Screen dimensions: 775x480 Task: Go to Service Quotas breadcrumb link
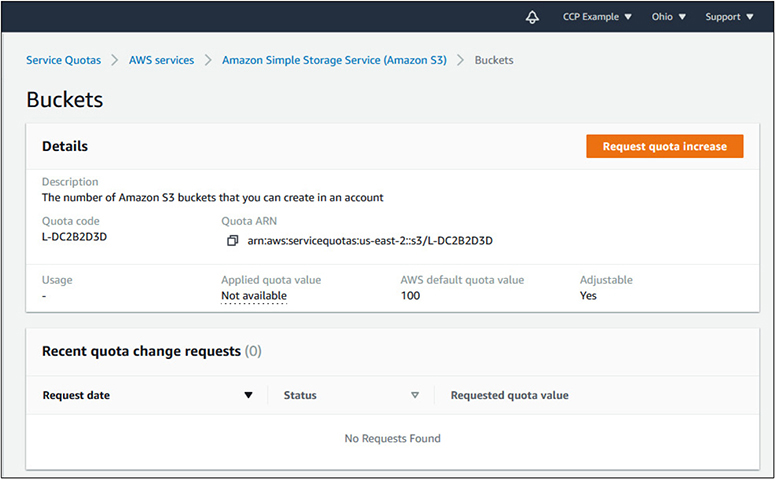click(63, 60)
